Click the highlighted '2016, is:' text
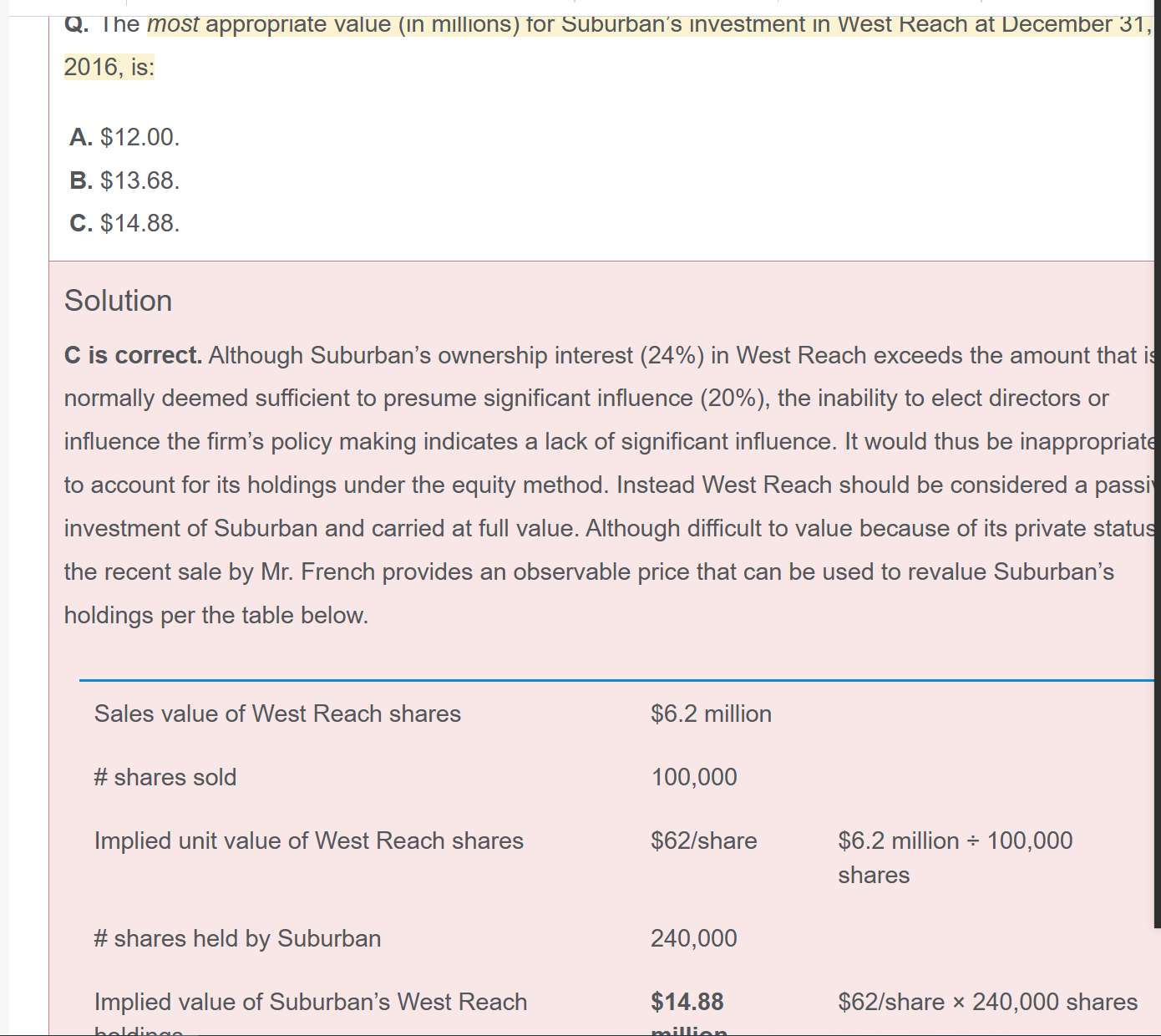 tap(109, 67)
